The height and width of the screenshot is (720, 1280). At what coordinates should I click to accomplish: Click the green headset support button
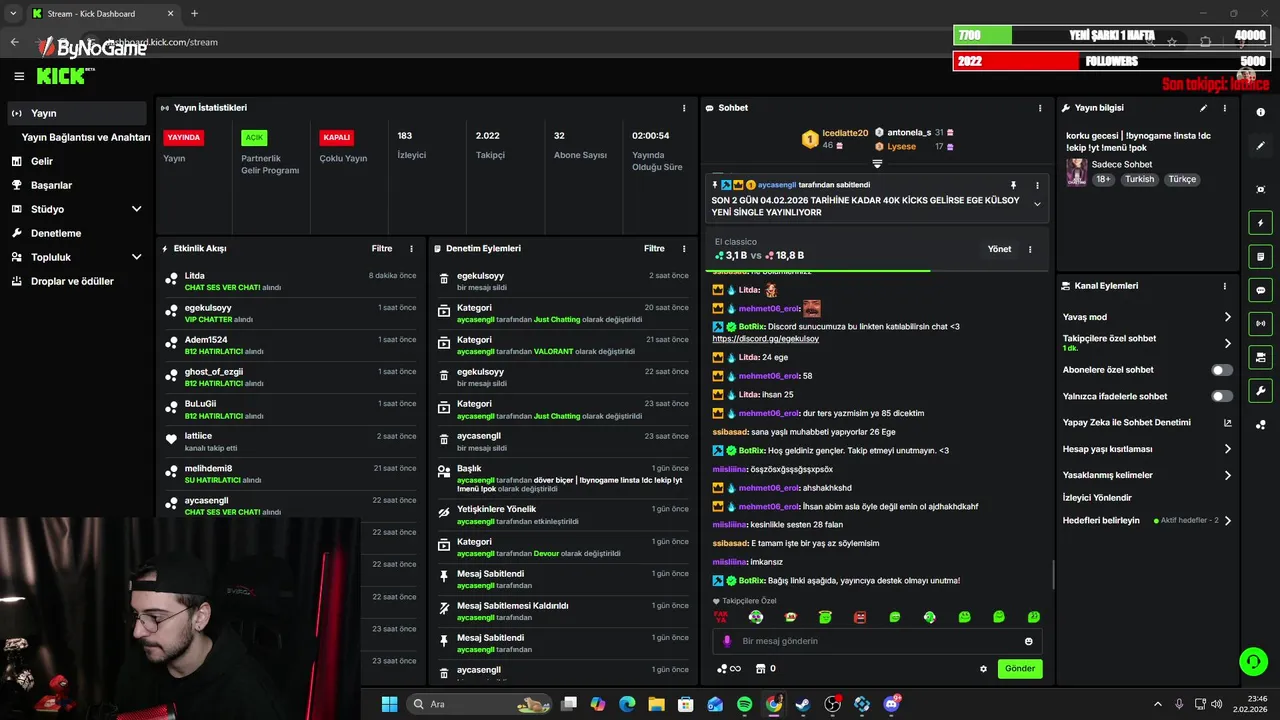(x=1253, y=661)
